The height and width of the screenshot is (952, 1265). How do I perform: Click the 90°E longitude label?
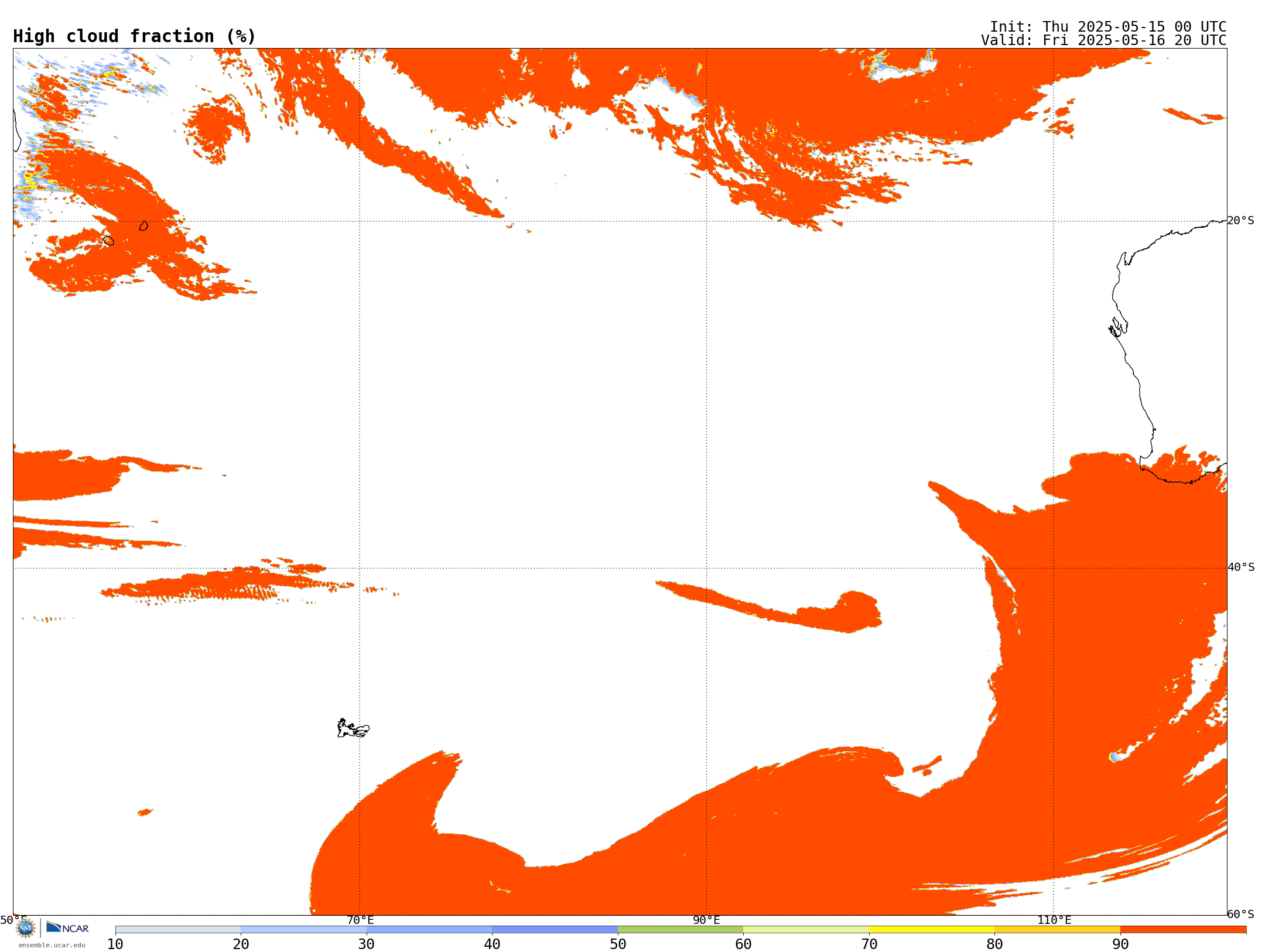[x=706, y=920]
